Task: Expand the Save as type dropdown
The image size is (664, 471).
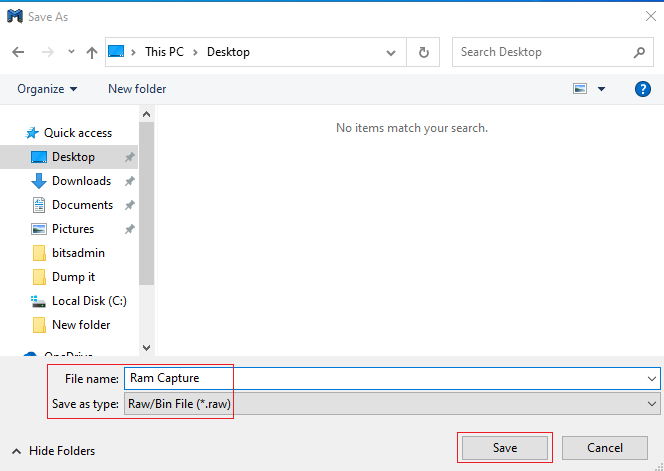Action: coord(652,404)
